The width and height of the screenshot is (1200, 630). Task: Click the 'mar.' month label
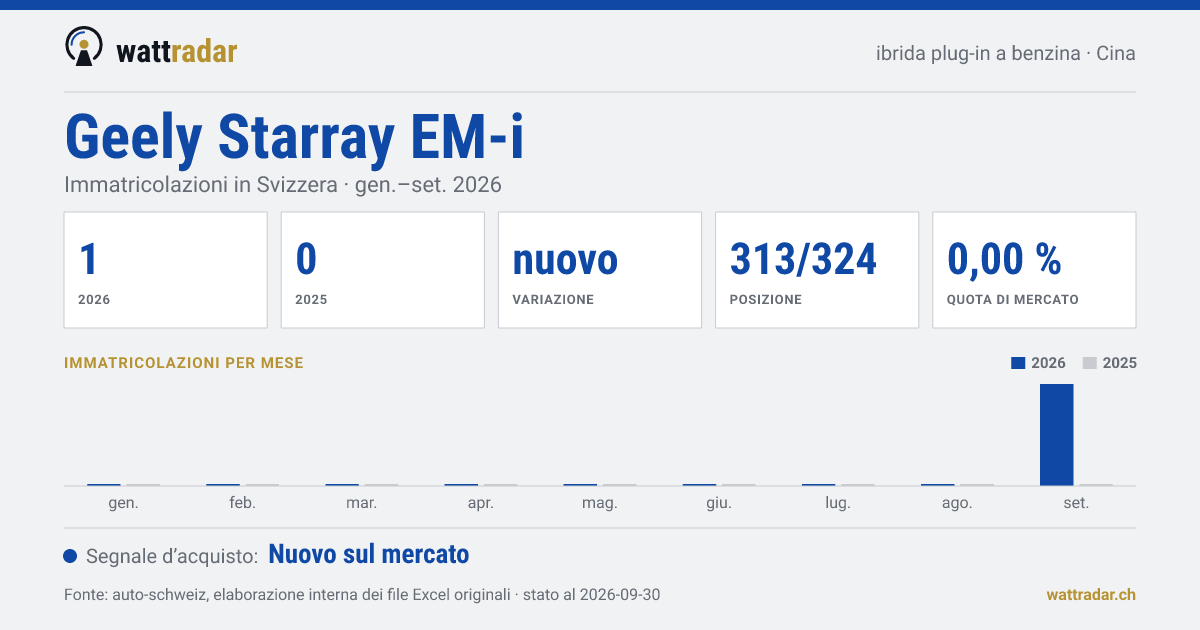coord(361,503)
